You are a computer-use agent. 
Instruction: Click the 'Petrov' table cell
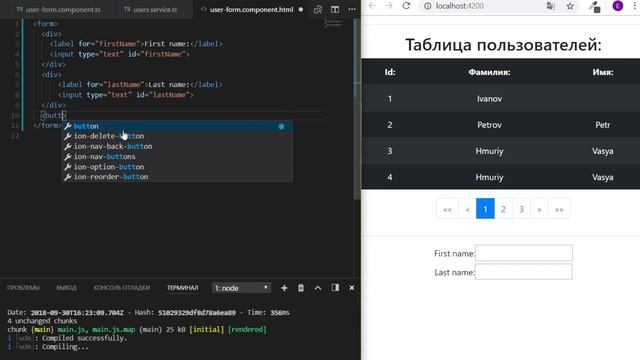click(489, 125)
